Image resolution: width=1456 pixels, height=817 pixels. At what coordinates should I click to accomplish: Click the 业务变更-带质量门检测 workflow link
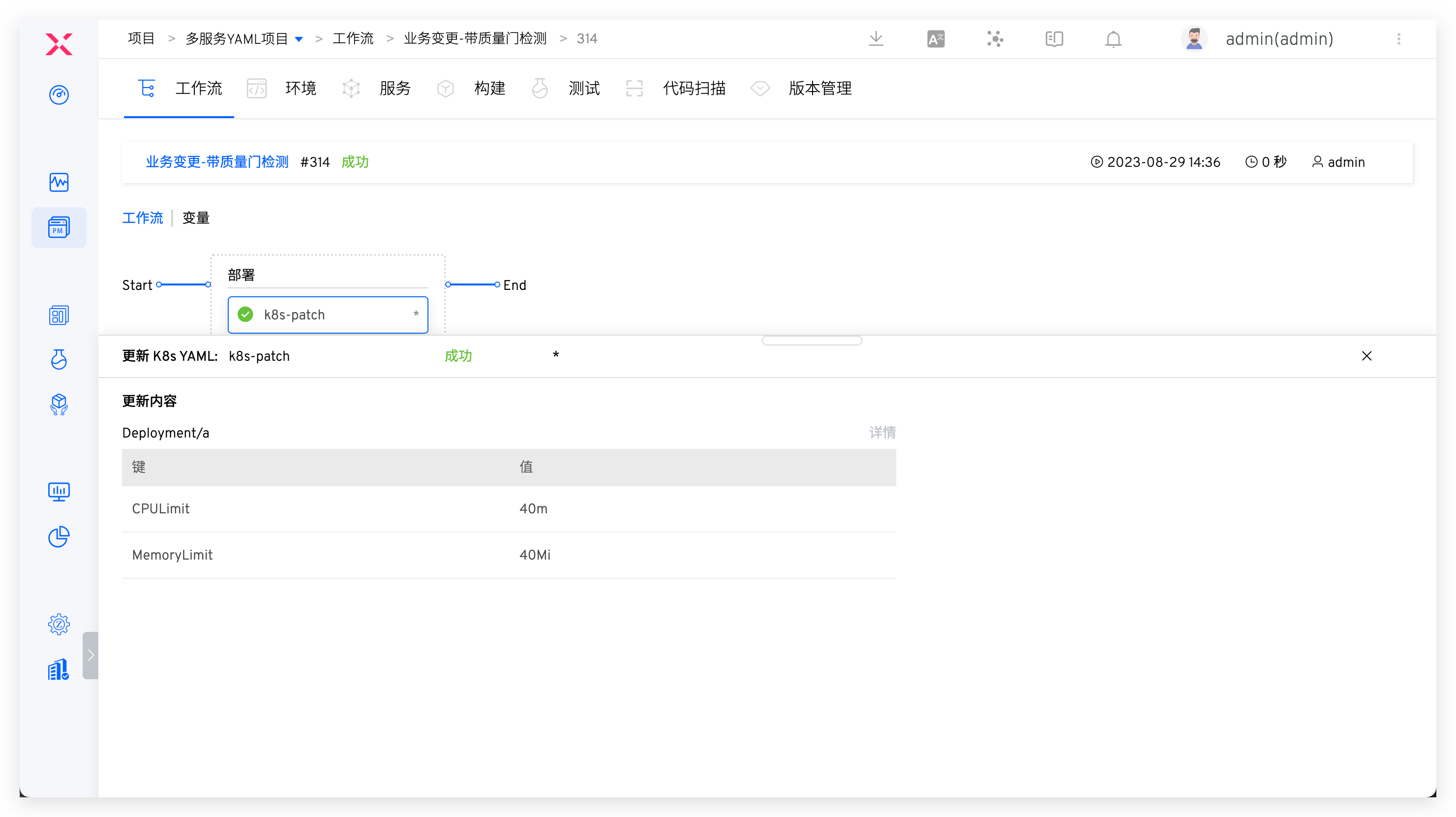(x=217, y=162)
